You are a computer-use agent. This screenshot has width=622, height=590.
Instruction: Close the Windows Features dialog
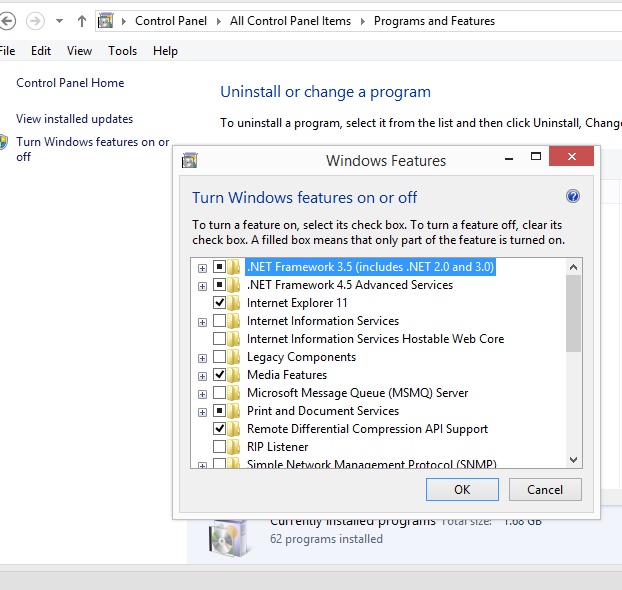pyautogui.click(x=572, y=156)
